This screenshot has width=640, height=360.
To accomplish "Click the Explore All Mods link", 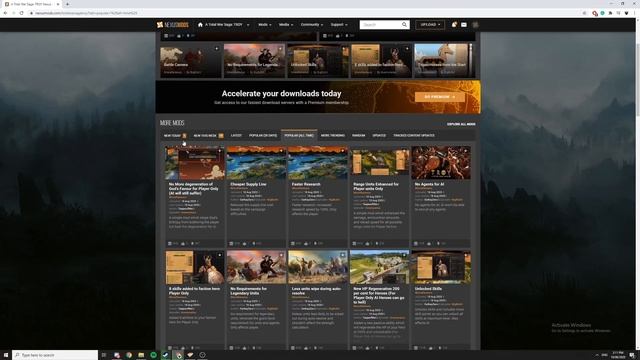I will [461, 124].
